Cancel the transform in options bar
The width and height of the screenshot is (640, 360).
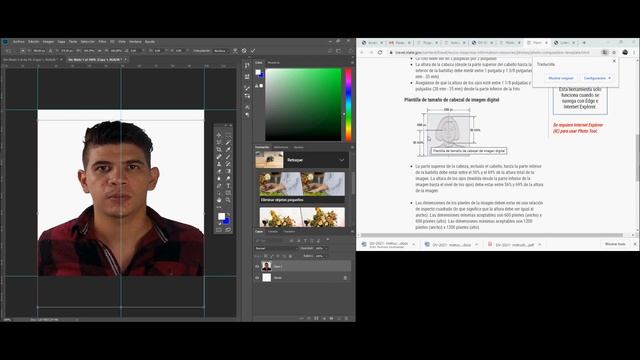pyautogui.click(x=244, y=51)
